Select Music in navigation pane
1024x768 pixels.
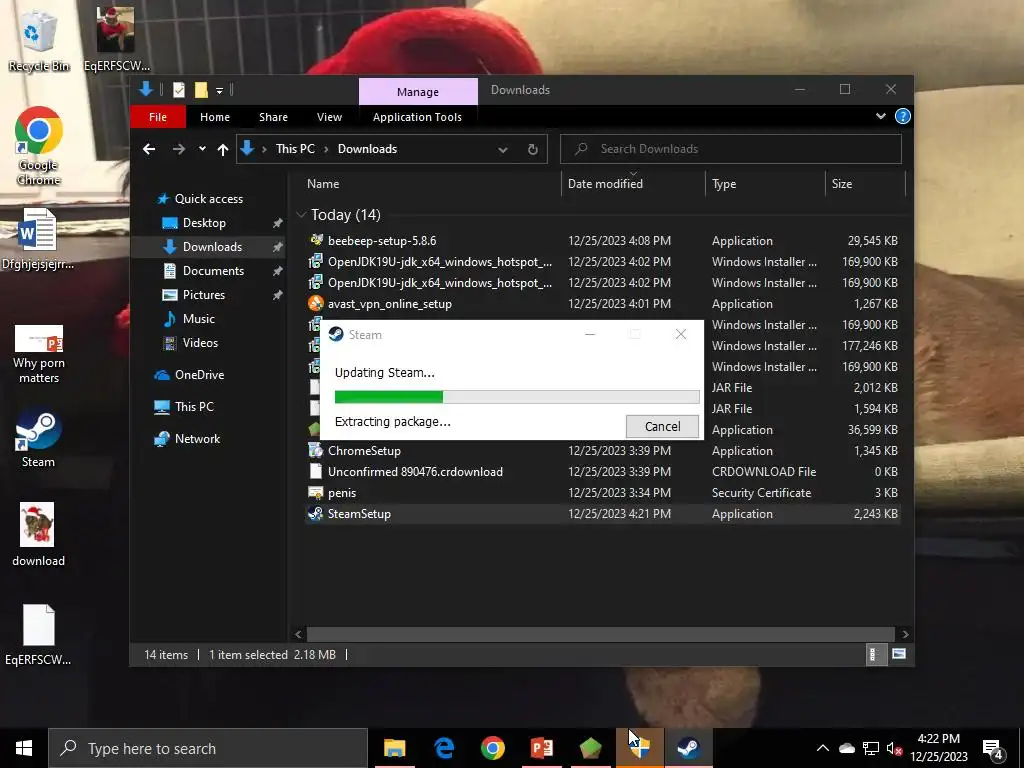(x=199, y=319)
